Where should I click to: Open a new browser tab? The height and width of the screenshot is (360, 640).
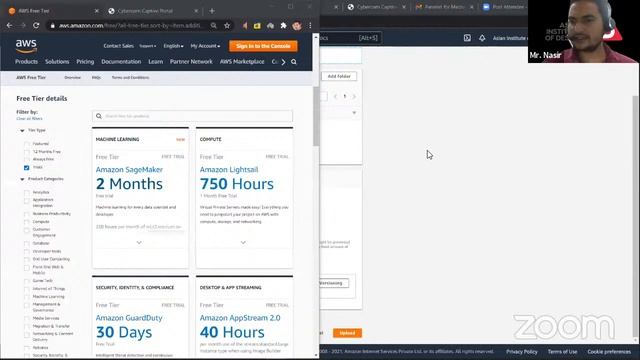211,11
